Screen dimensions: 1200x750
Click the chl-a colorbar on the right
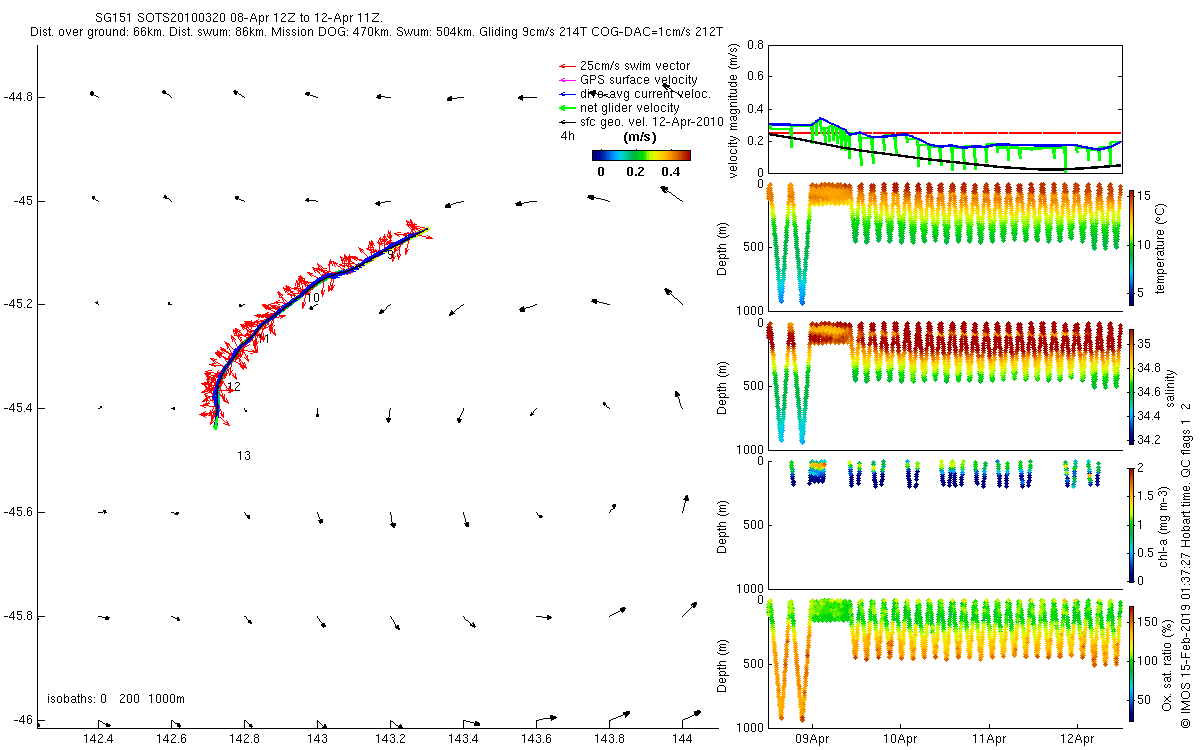tap(1131, 525)
